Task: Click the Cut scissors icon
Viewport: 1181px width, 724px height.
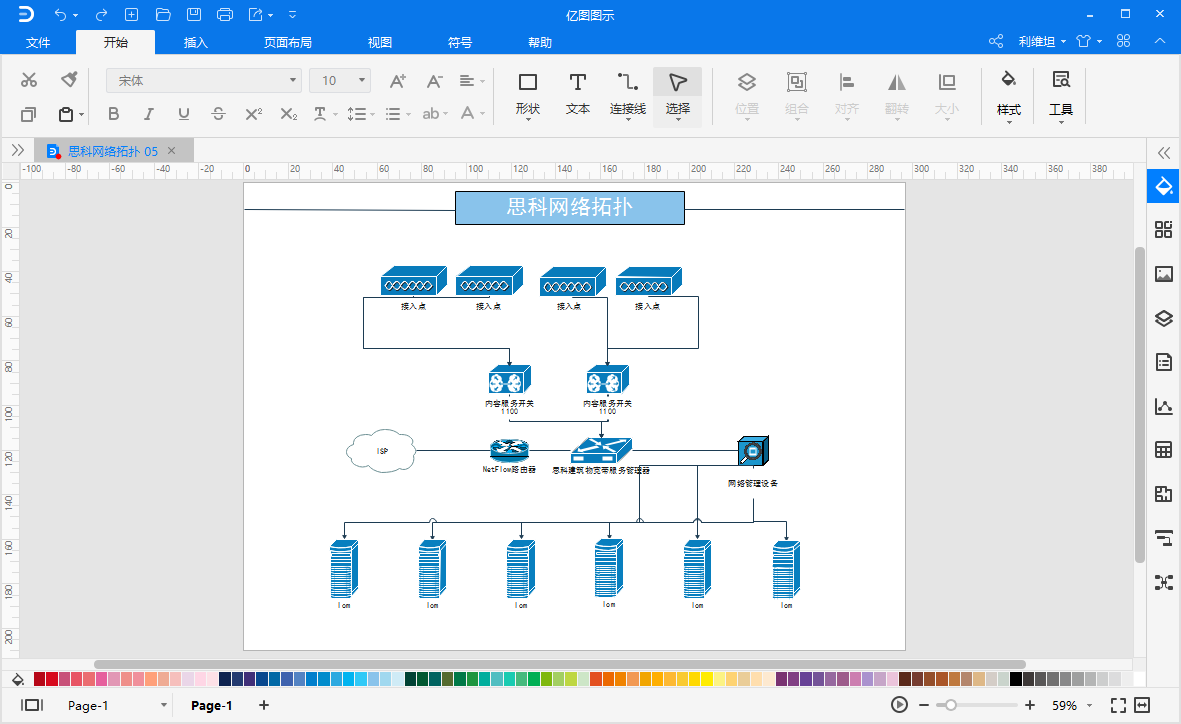Action: (29, 80)
